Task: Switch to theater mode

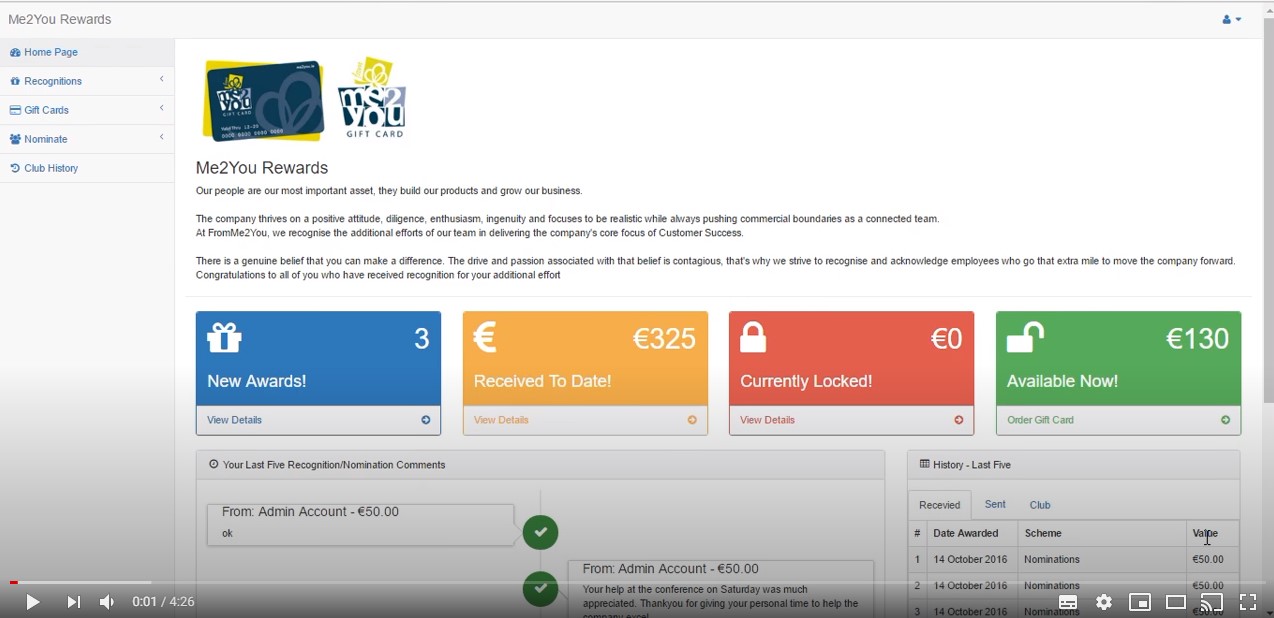Action: click(x=1176, y=602)
